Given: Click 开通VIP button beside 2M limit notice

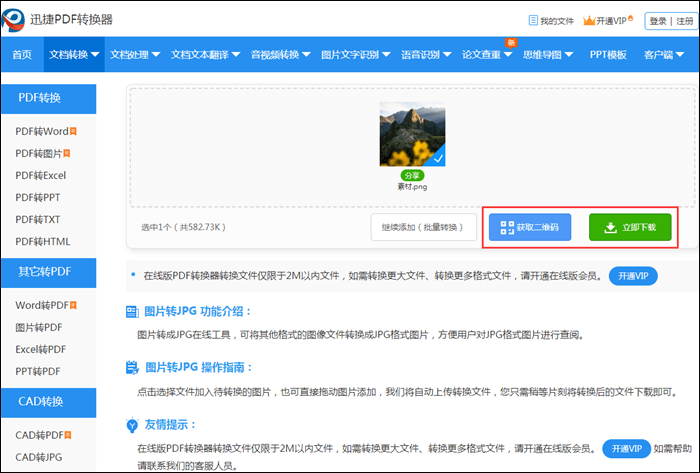Looking at the screenshot, I should click(633, 276).
